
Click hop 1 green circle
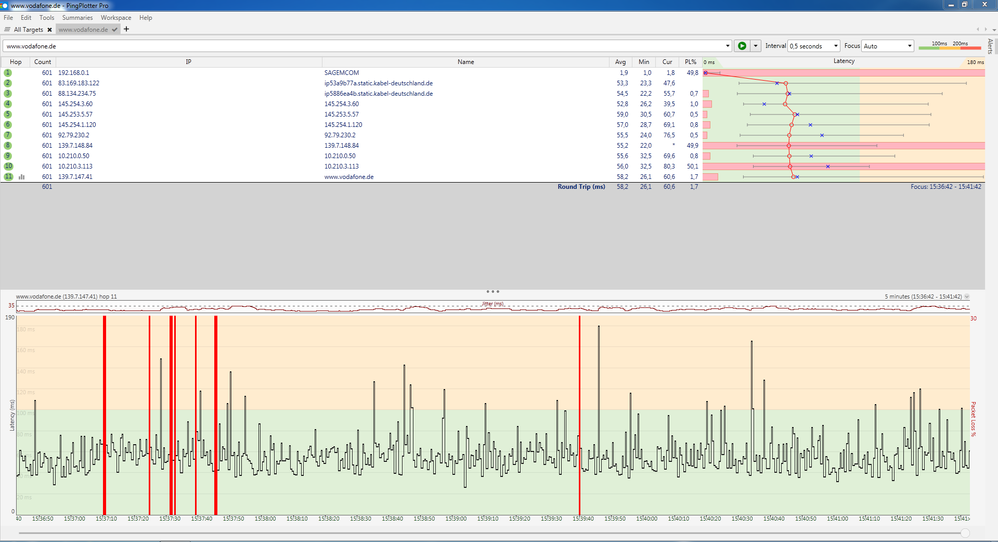8,73
